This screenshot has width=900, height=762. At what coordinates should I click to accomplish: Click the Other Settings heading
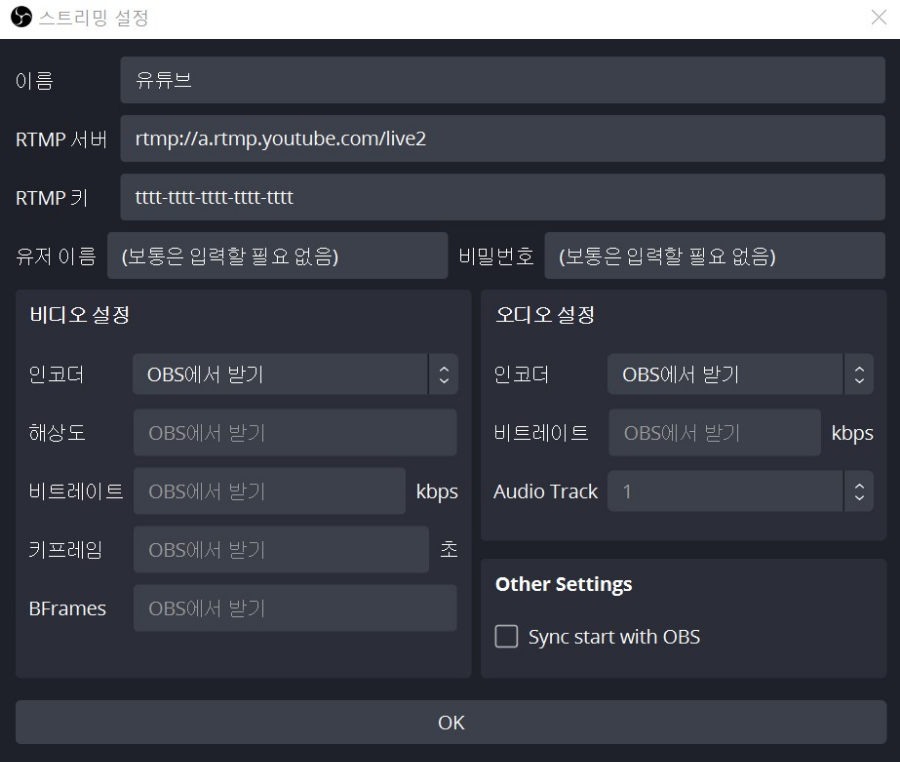tap(564, 584)
